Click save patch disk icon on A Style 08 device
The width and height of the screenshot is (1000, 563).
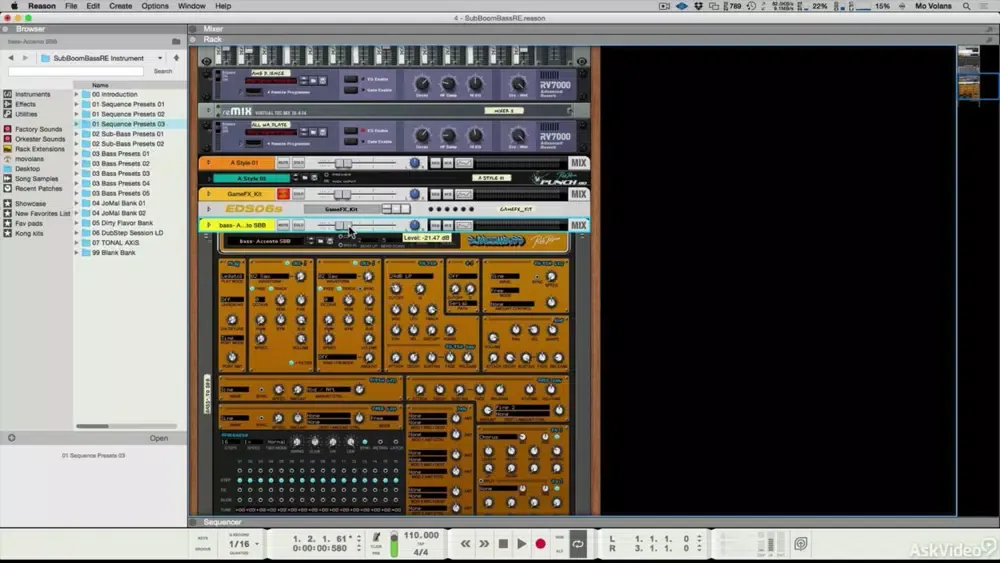[314, 178]
